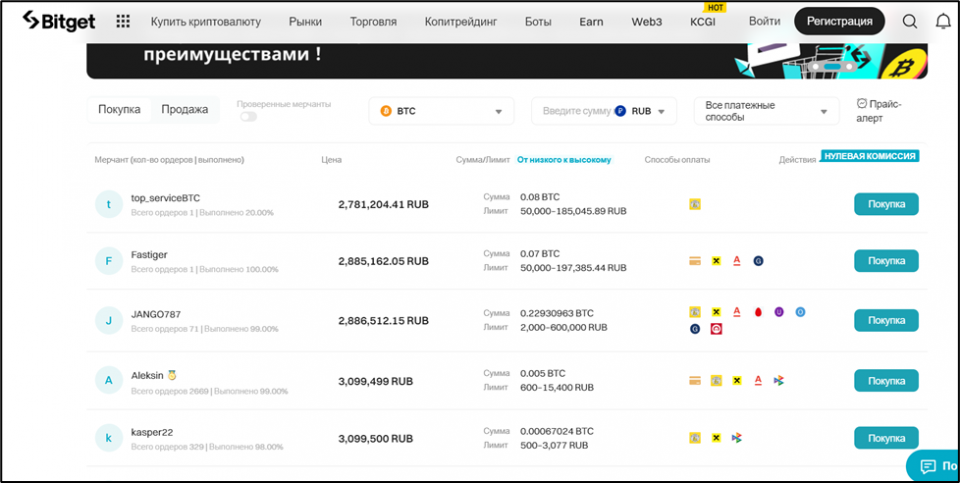Click Aleksin's verified medal badge
Screen dimensions: 960x483
tap(172, 375)
